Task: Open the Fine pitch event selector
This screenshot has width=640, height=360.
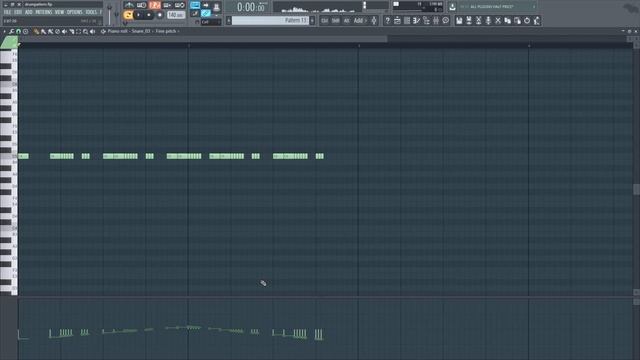Action: [166, 31]
